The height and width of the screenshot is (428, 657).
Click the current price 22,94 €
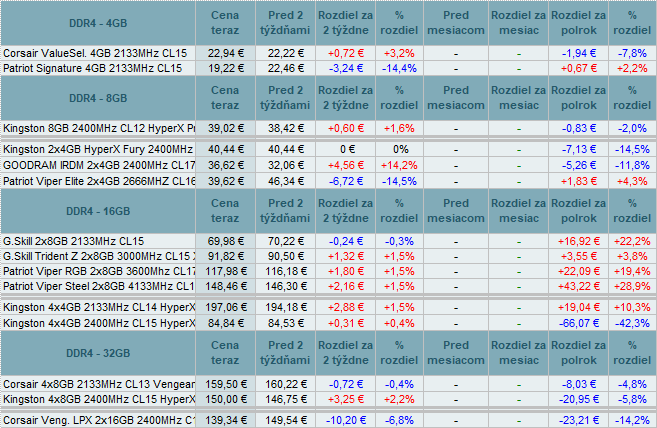(x=226, y=53)
